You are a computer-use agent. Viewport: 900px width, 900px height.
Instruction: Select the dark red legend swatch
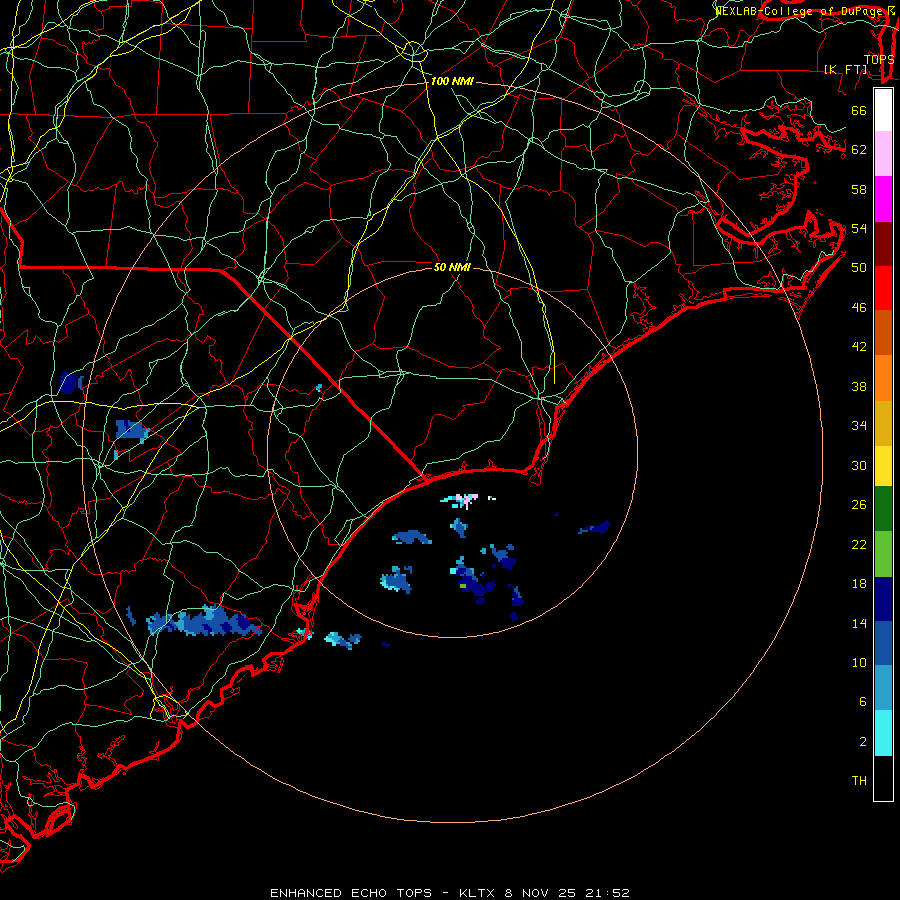coord(883,243)
